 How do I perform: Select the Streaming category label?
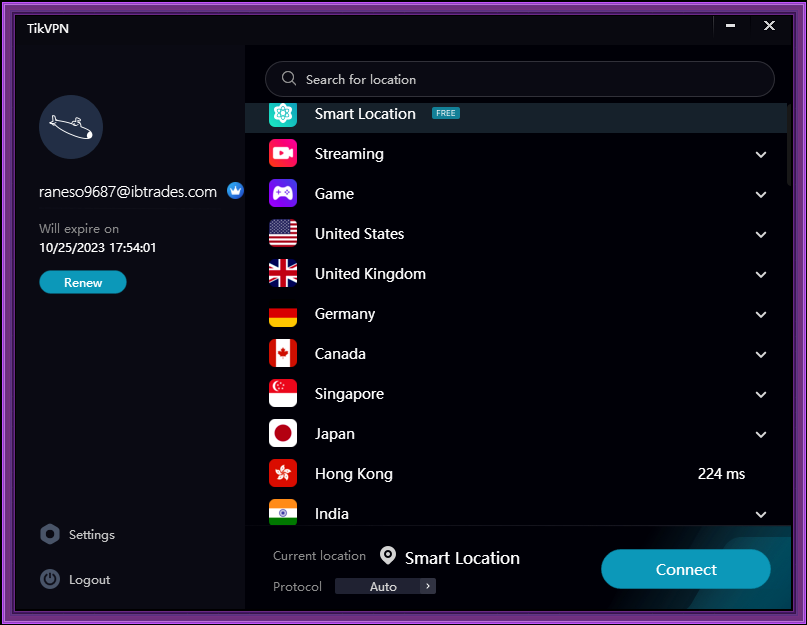(x=349, y=153)
